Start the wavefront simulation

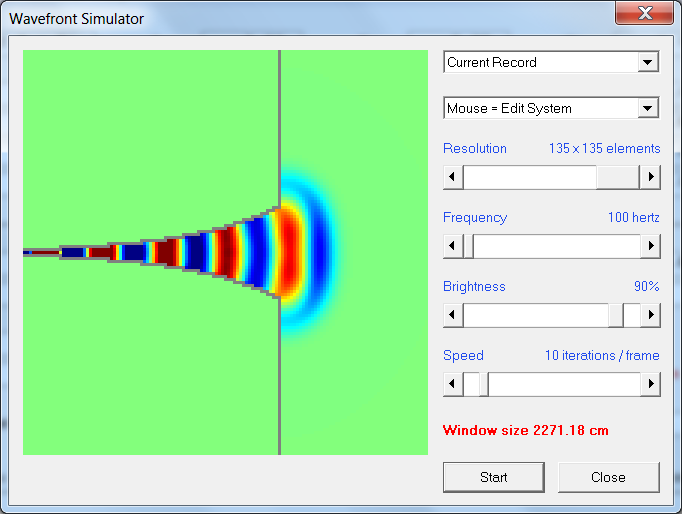[x=494, y=477]
